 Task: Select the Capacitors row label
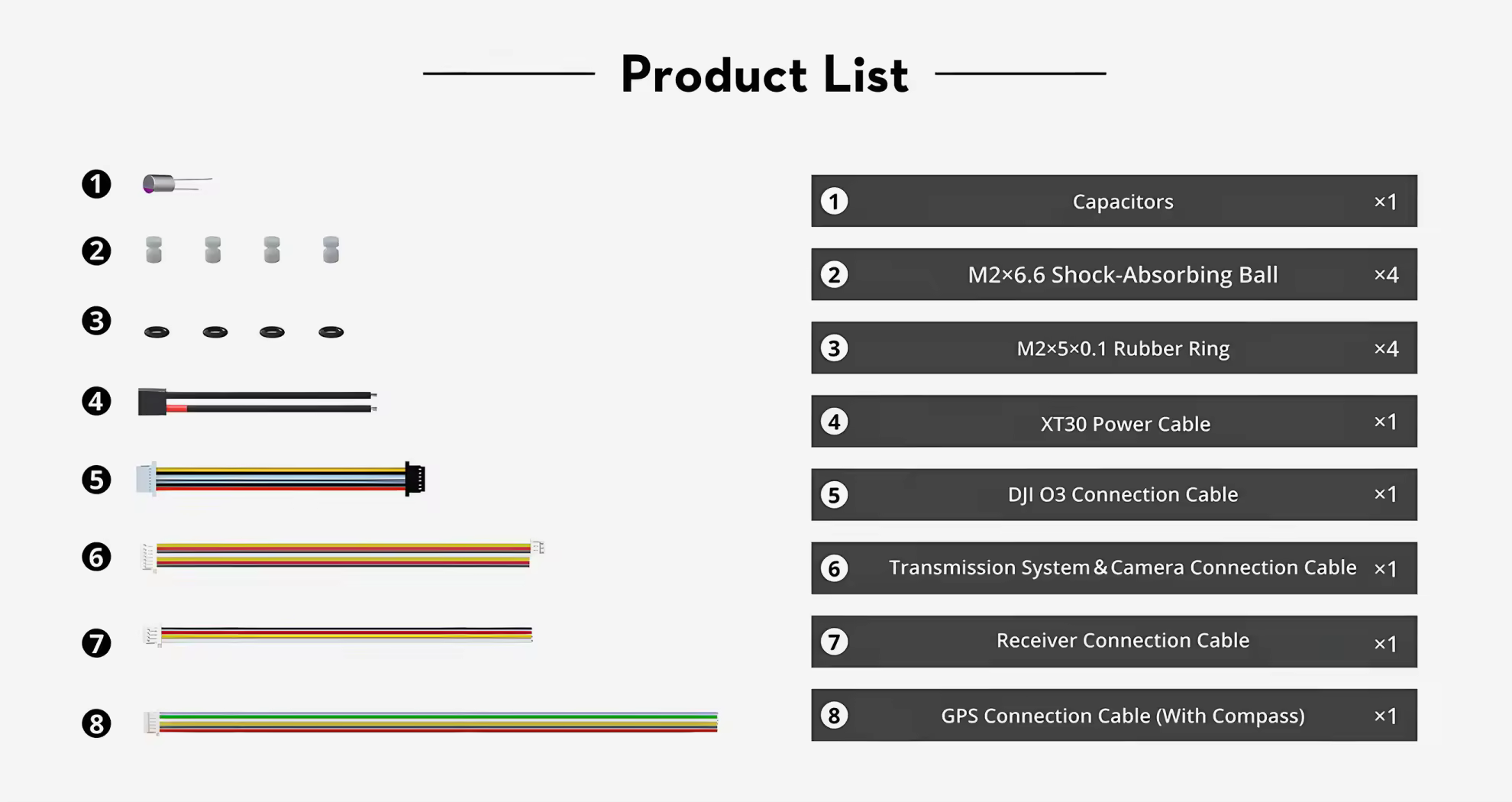click(1123, 202)
